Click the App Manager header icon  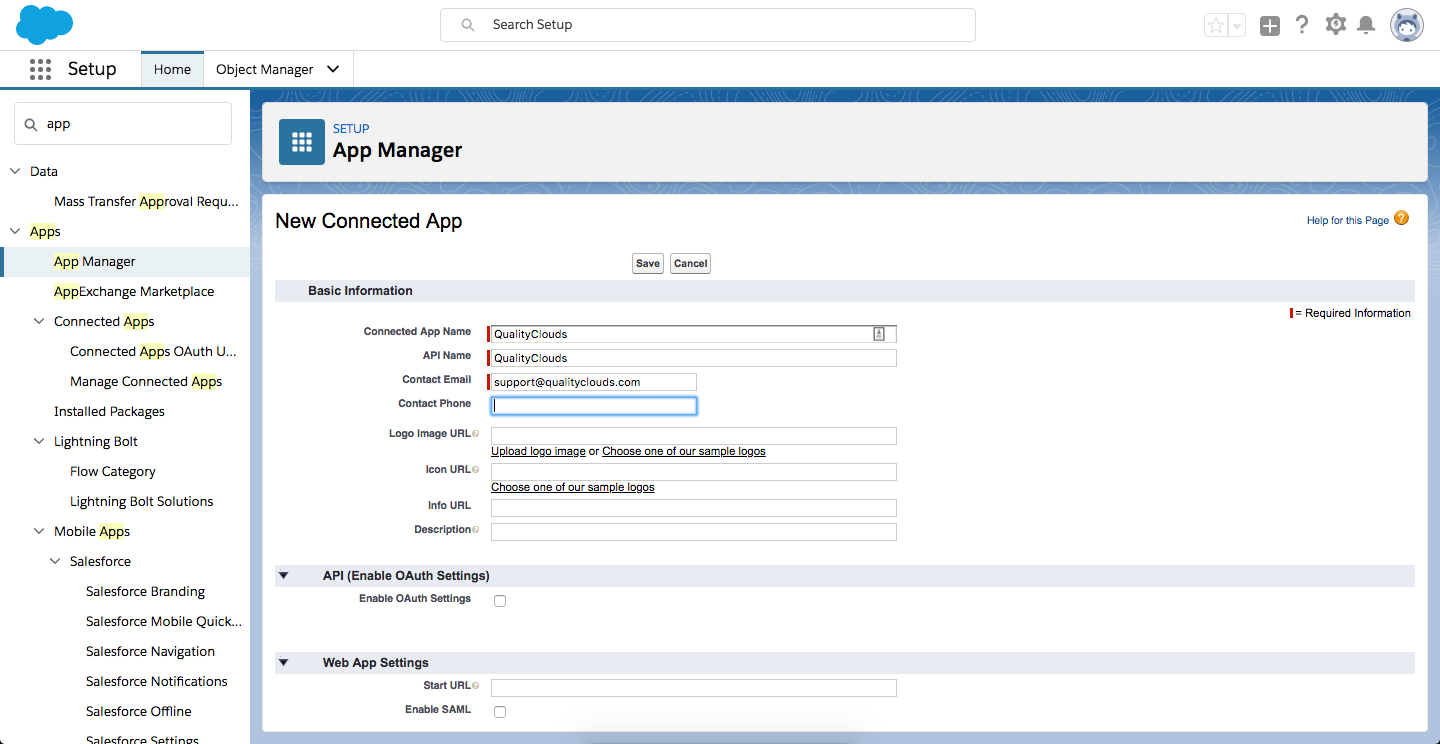pyautogui.click(x=302, y=142)
